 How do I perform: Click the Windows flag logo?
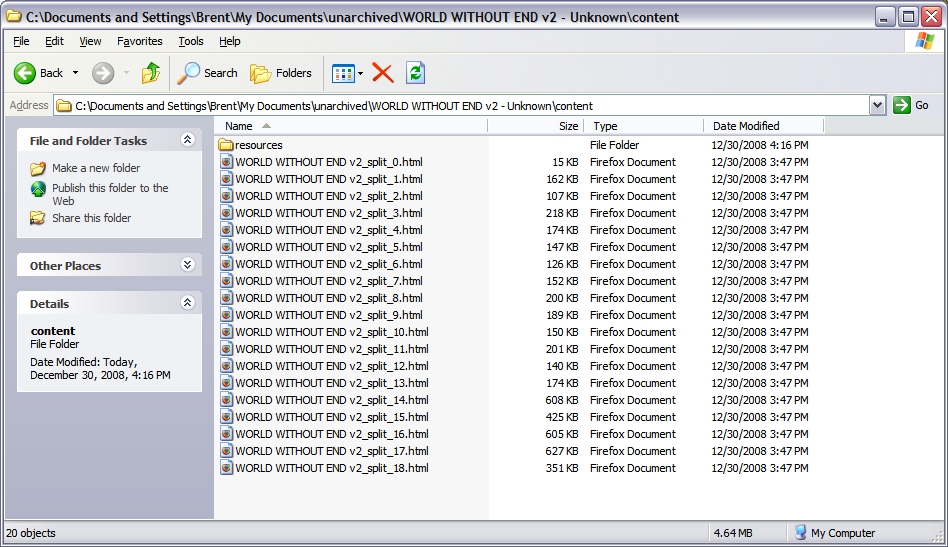(x=924, y=41)
